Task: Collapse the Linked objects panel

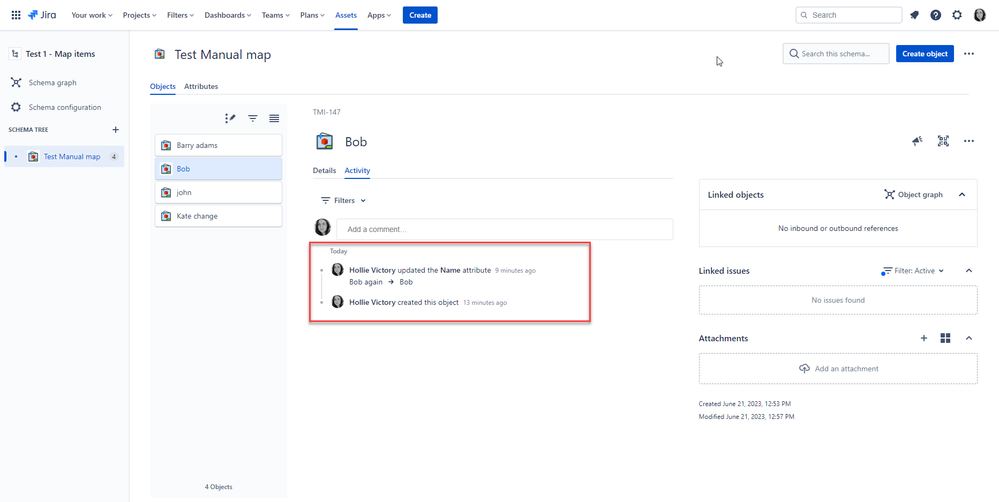Action: (962, 194)
